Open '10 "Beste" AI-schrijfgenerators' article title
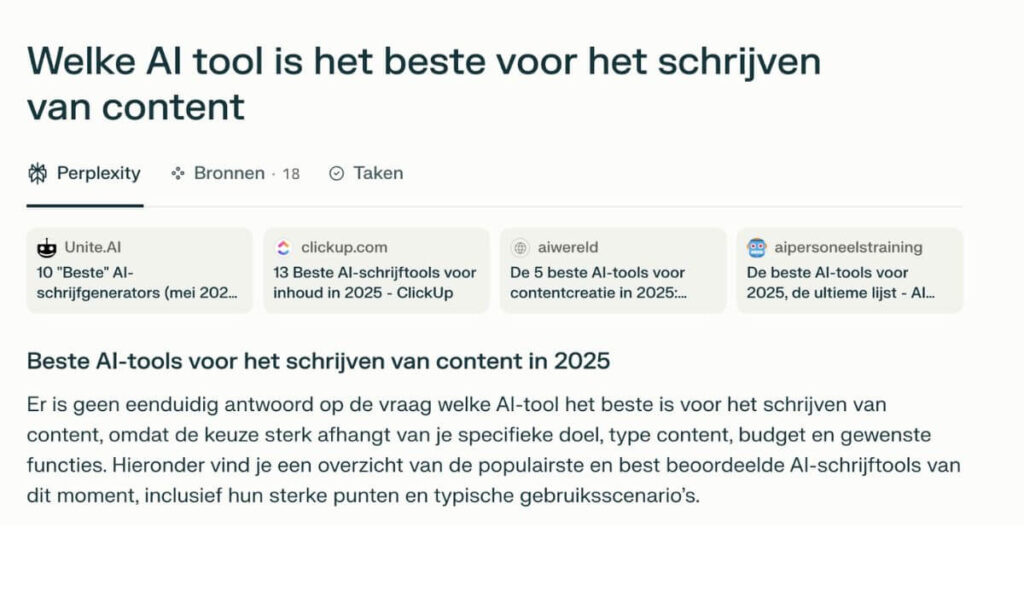1024x597 pixels. pos(139,282)
